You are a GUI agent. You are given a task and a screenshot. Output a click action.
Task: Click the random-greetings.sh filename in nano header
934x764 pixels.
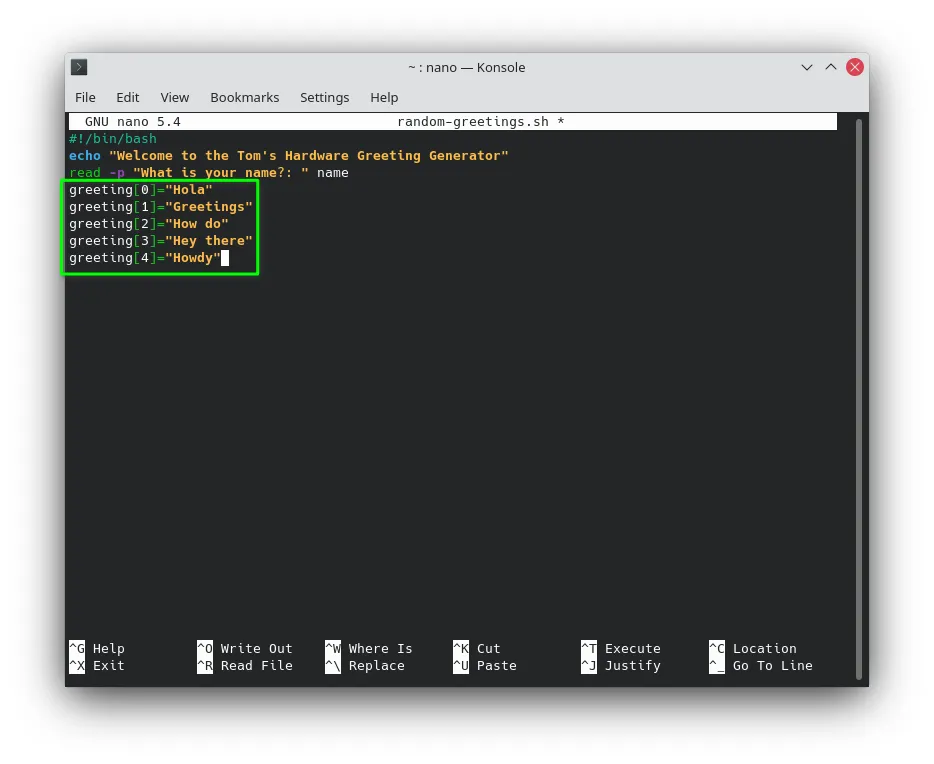pos(473,121)
